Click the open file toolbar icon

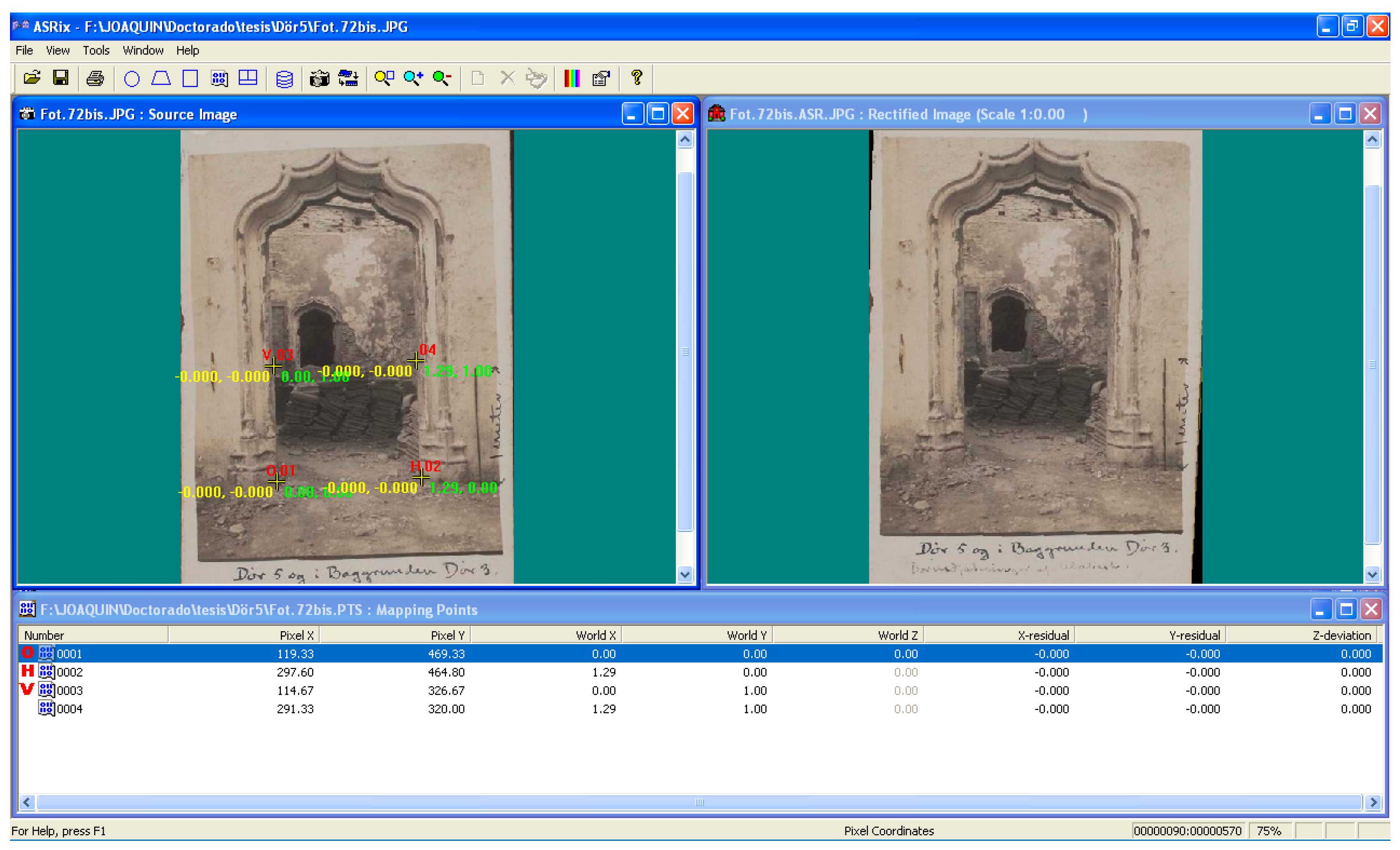(32, 78)
